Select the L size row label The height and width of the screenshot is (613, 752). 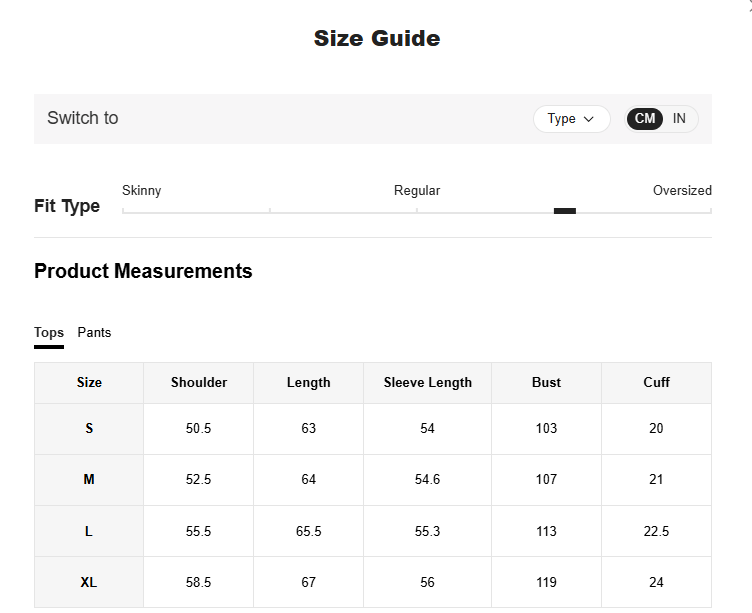coord(89,532)
